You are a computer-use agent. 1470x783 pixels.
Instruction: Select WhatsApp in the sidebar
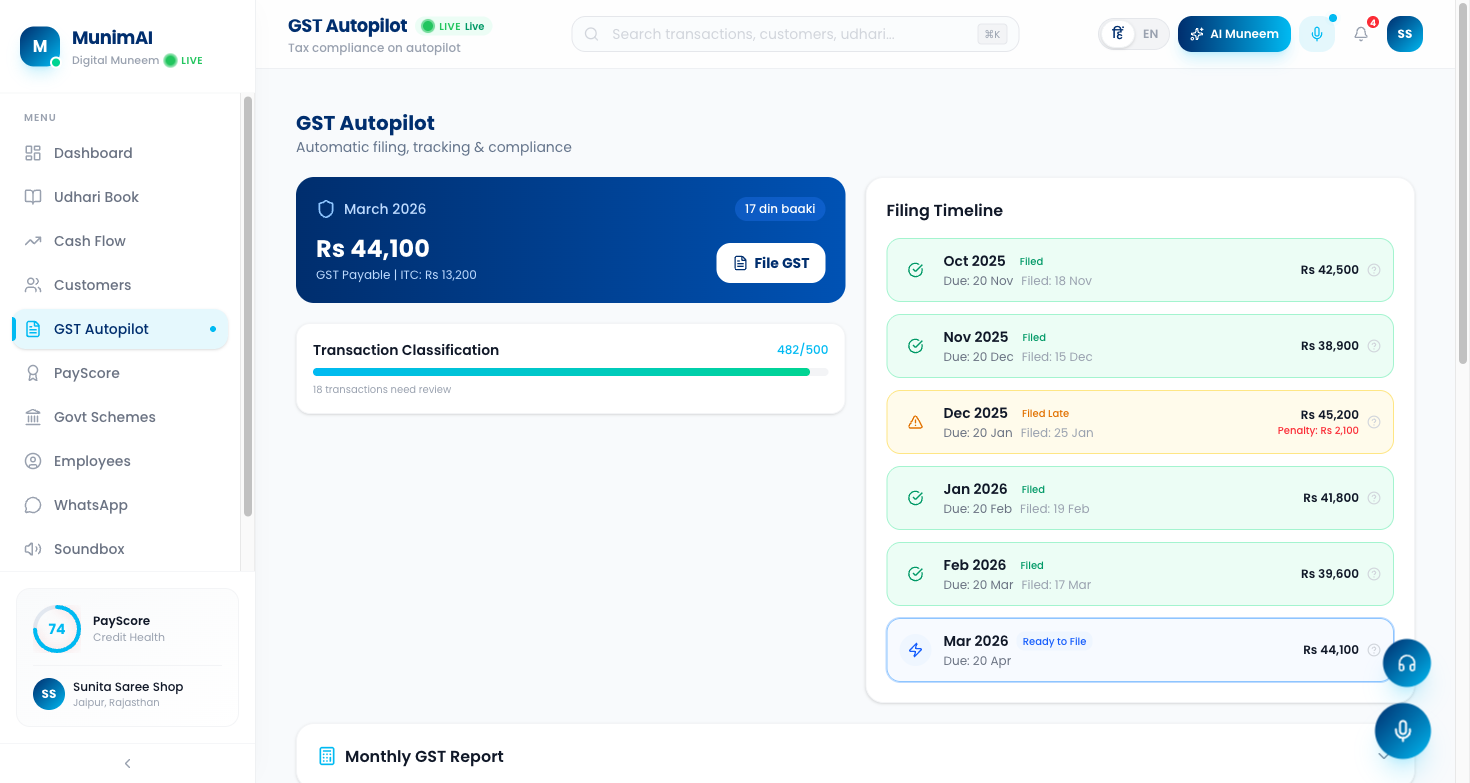click(92, 505)
